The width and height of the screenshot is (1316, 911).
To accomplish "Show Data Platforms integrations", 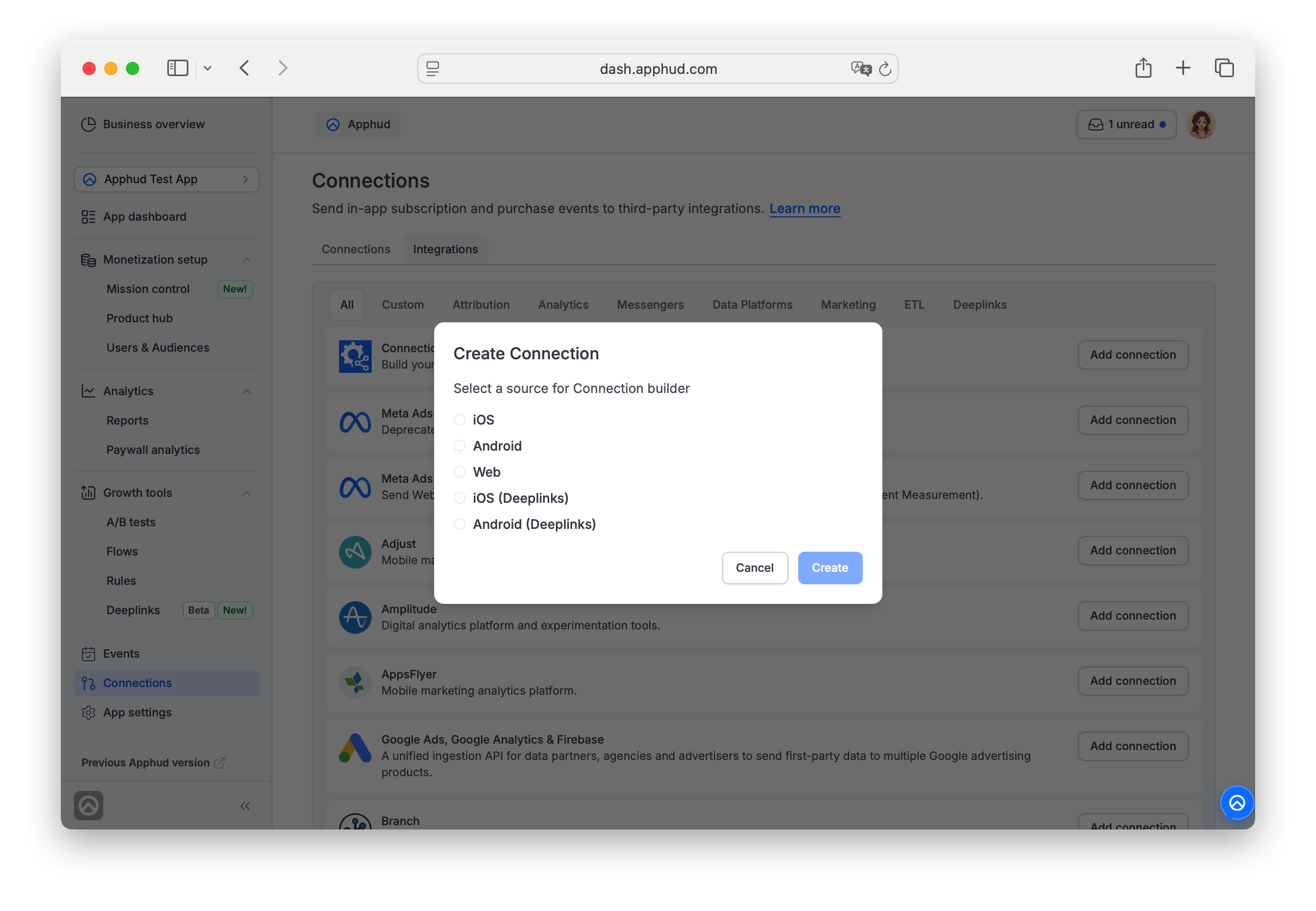I will tap(752, 304).
